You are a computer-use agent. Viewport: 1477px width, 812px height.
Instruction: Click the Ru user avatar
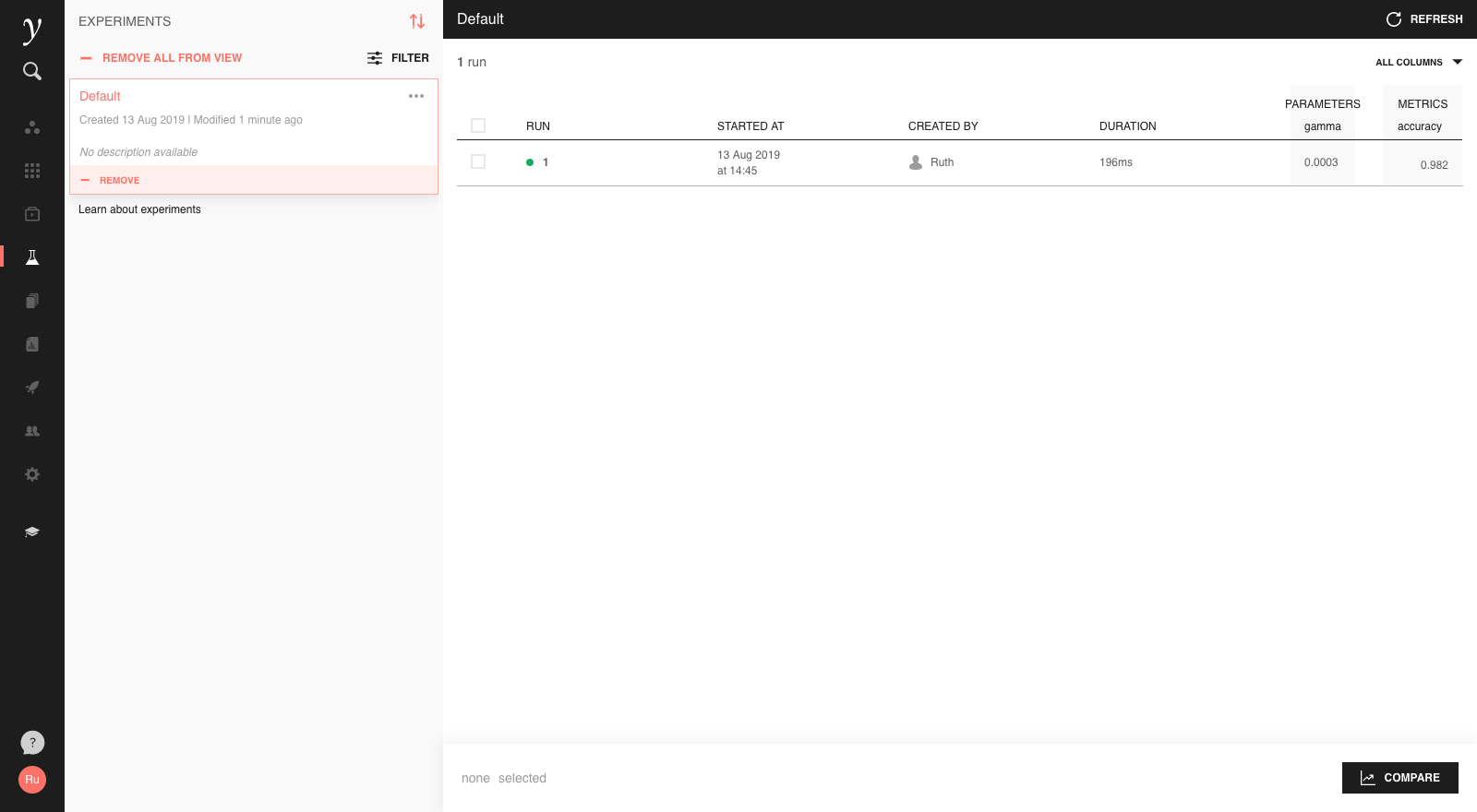point(32,780)
